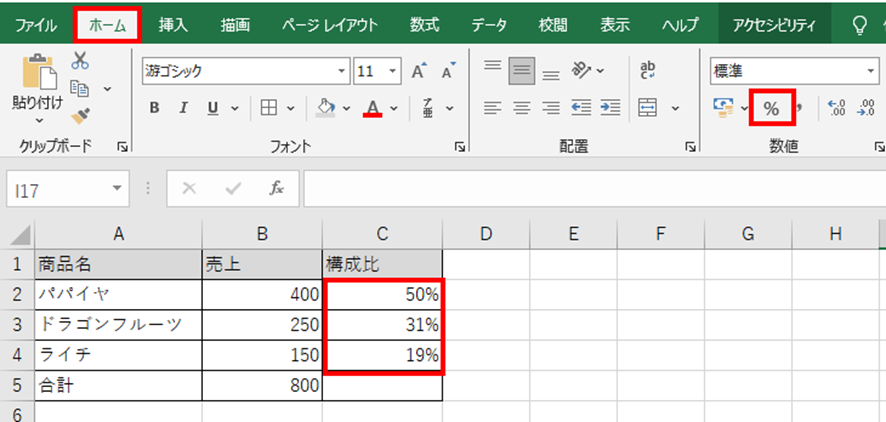Click the Increase Indent icon

pos(610,108)
